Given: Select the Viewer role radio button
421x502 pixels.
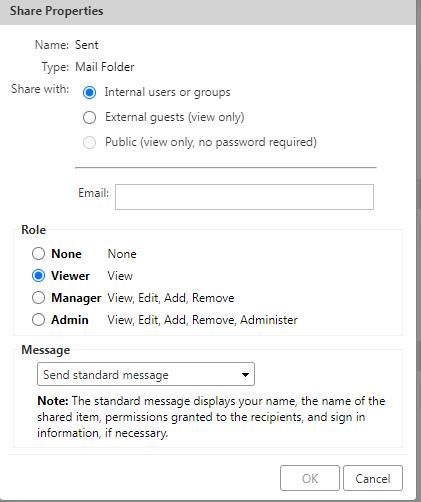Looking at the screenshot, I should pyautogui.click(x=38, y=276).
